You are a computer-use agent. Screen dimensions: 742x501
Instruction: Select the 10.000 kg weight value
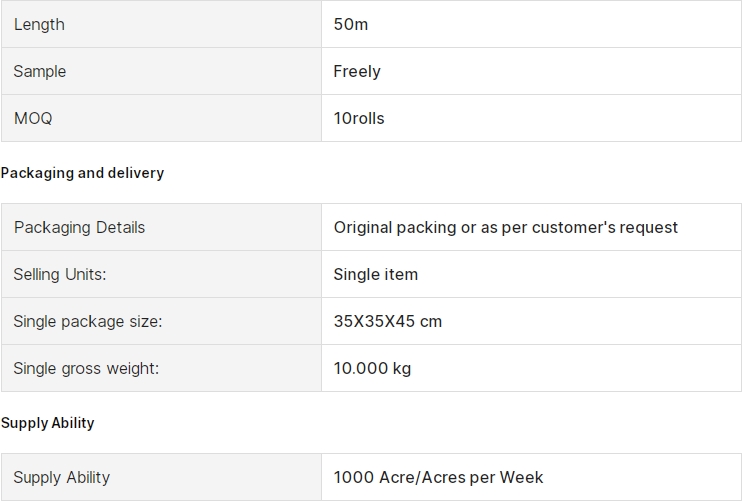click(x=372, y=368)
